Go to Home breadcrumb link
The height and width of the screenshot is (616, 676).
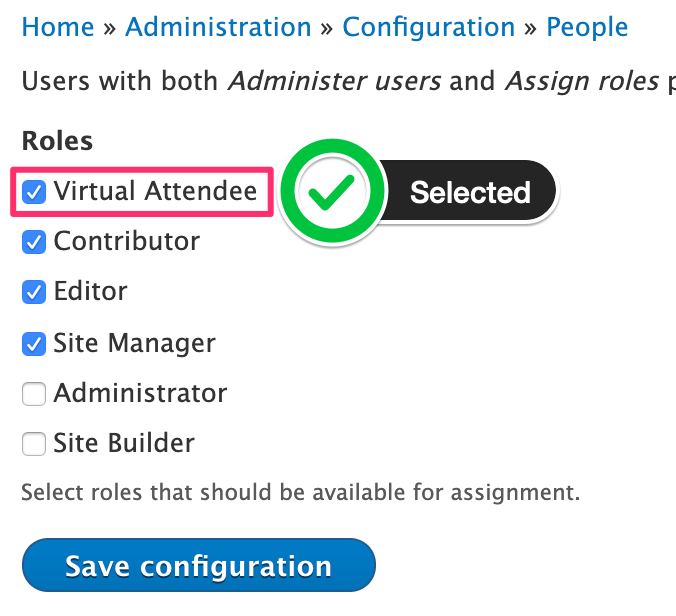tap(57, 27)
